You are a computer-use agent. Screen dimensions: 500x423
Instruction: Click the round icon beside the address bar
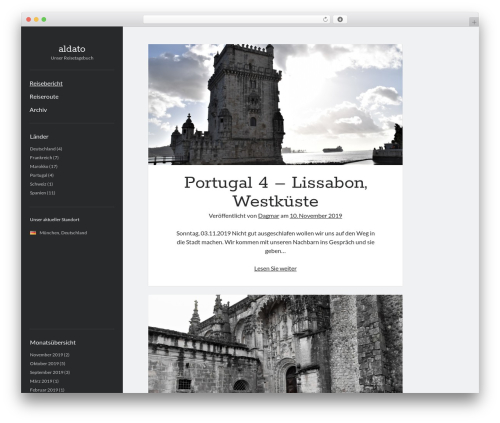[340, 20]
